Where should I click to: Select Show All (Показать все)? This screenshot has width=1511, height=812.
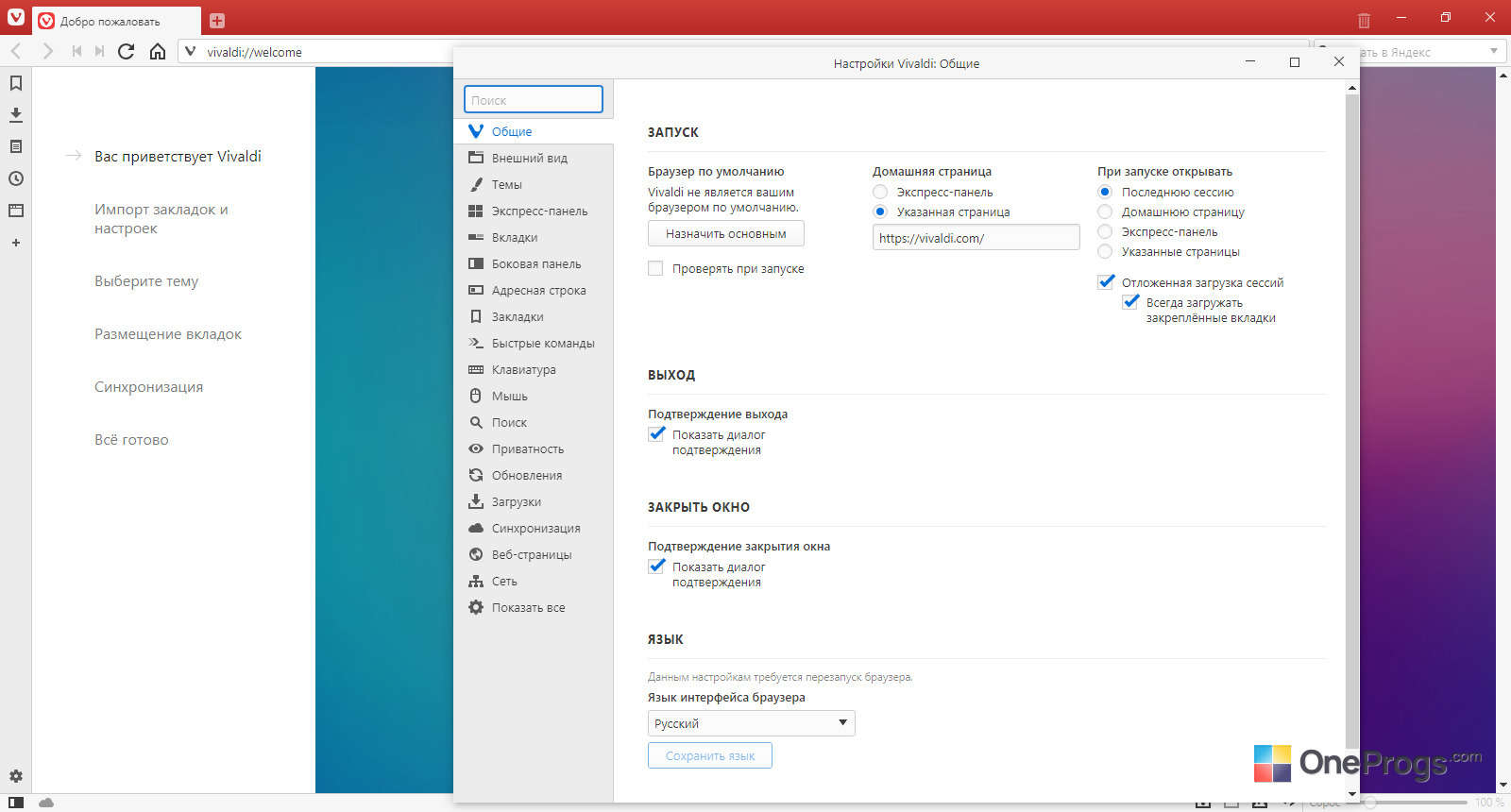[534, 607]
